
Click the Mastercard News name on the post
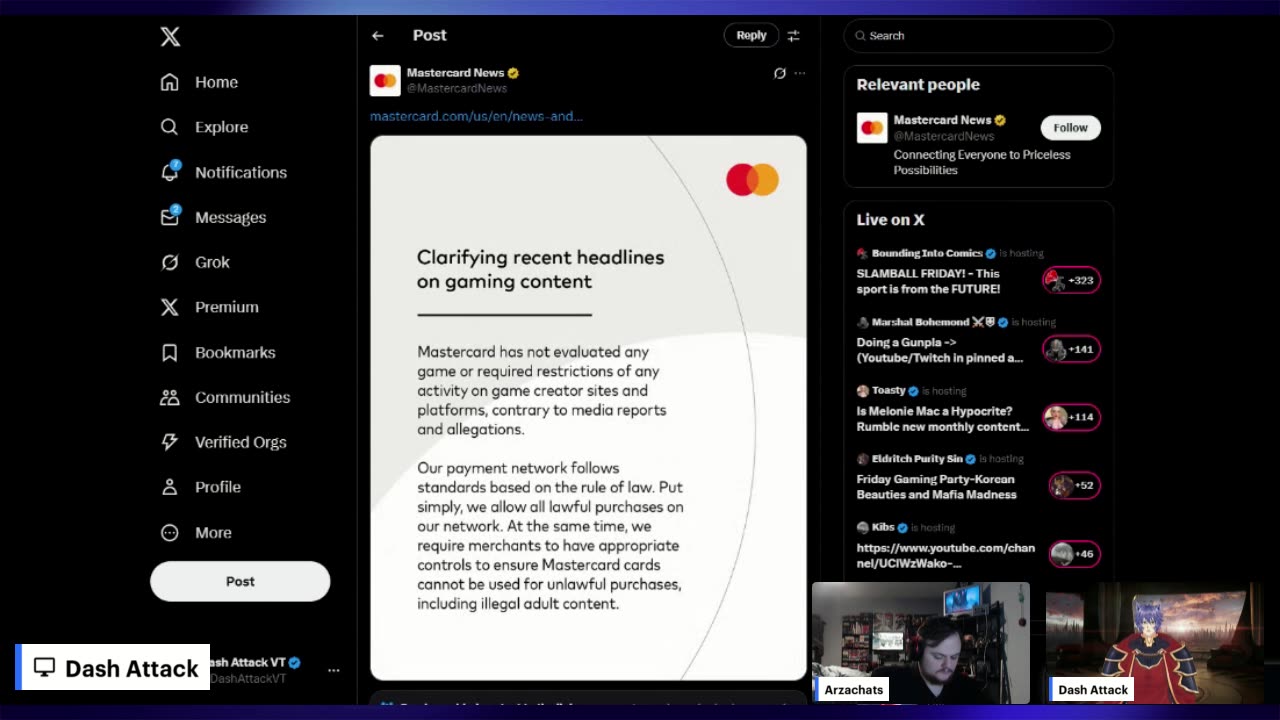pos(455,73)
